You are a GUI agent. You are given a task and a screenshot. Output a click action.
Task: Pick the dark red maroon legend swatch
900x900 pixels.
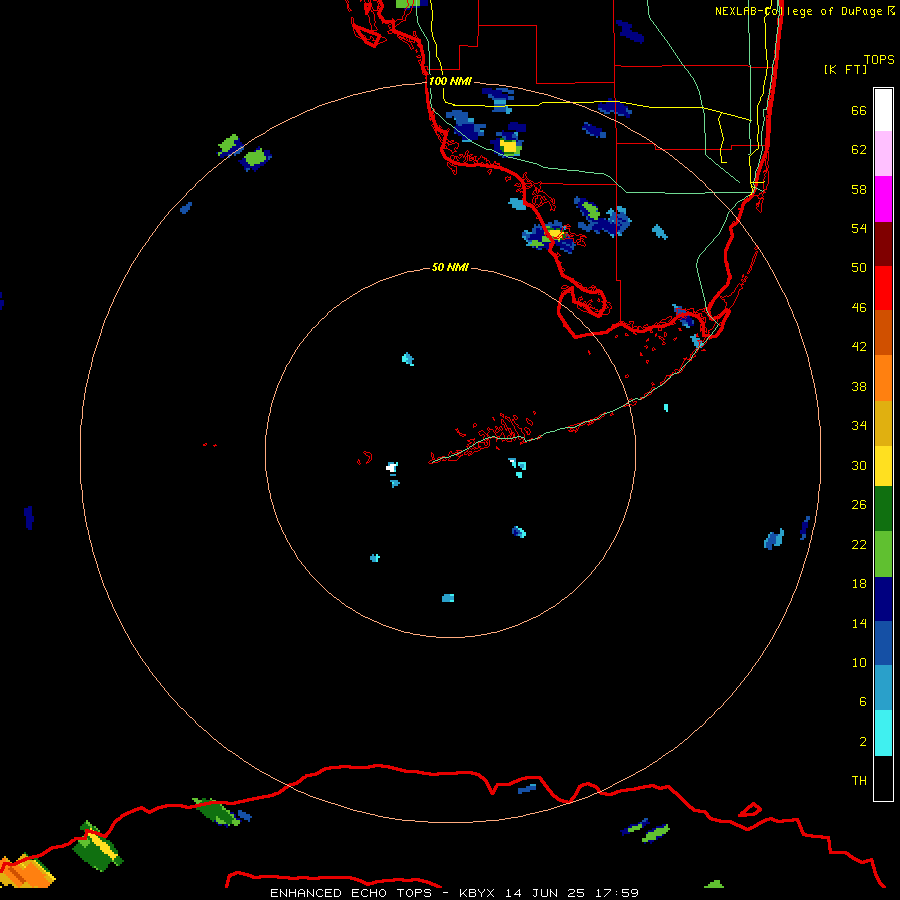pos(883,243)
